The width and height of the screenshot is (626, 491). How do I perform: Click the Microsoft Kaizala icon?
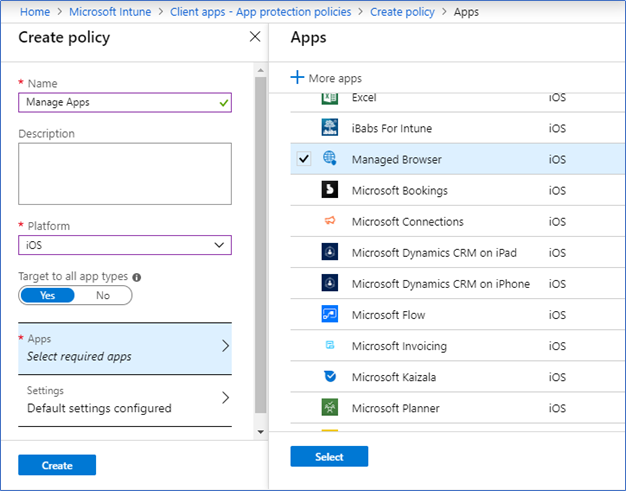(330, 376)
